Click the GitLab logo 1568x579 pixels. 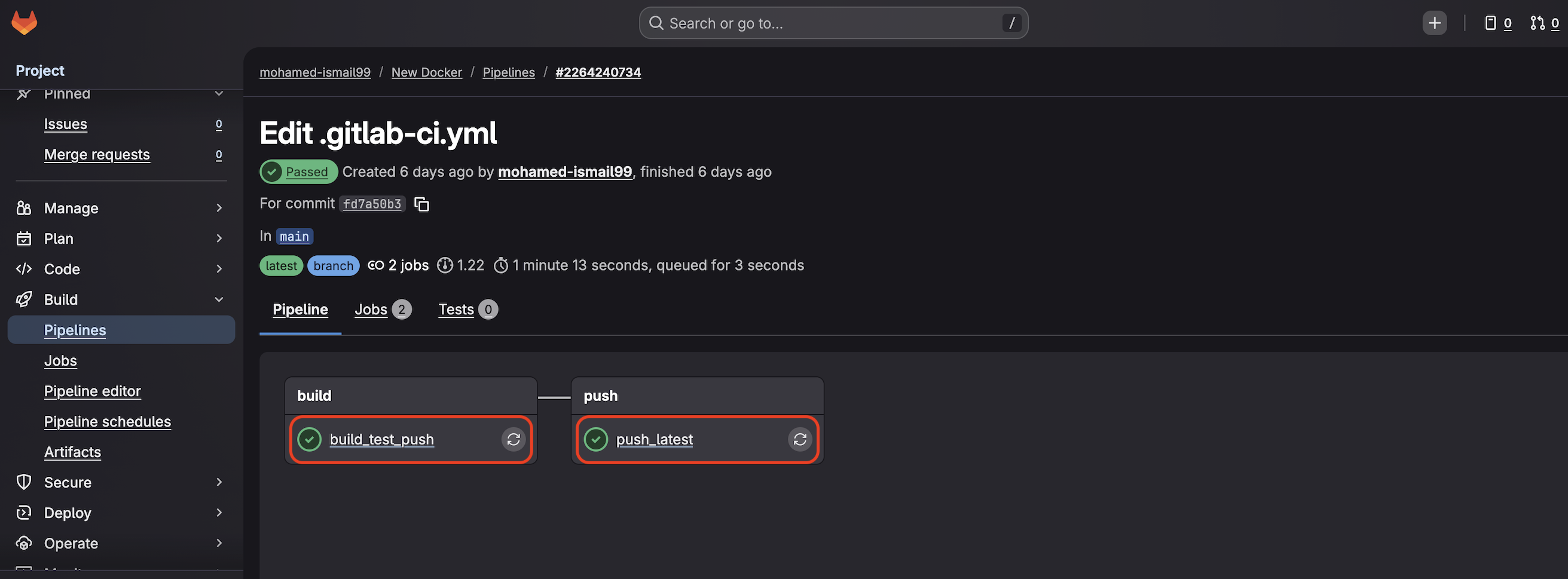tap(24, 23)
